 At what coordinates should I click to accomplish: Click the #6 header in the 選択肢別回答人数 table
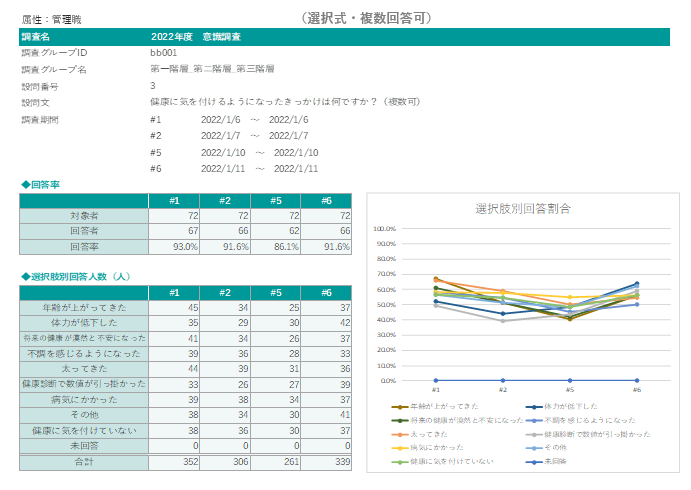click(326, 293)
